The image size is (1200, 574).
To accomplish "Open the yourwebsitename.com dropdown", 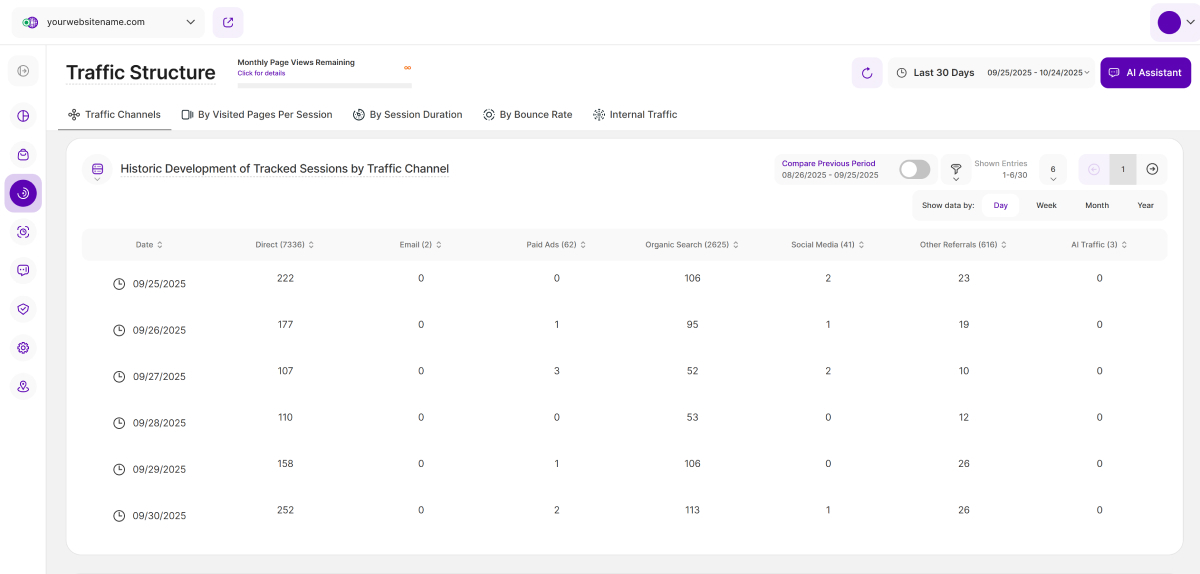I will (x=108, y=22).
